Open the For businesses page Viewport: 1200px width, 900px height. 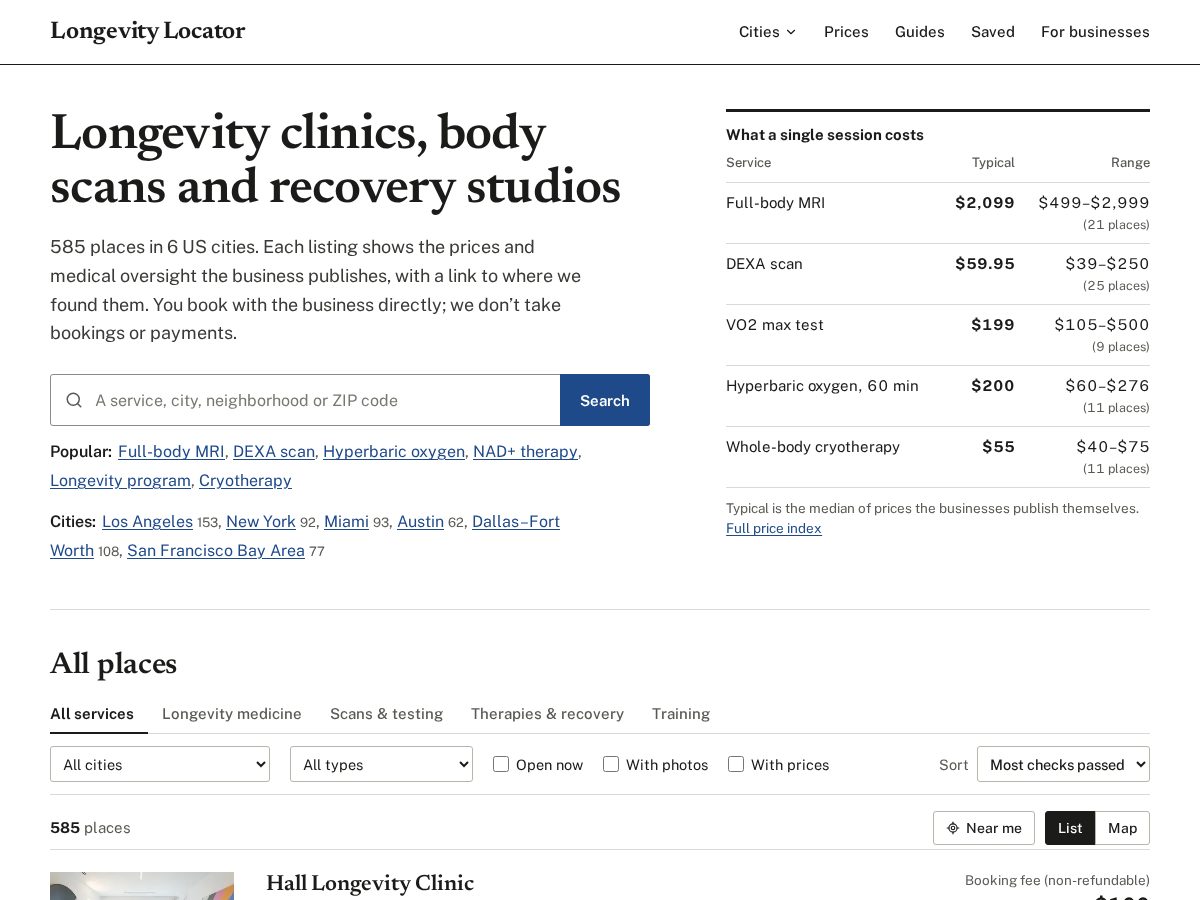[x=1095, y=32]
